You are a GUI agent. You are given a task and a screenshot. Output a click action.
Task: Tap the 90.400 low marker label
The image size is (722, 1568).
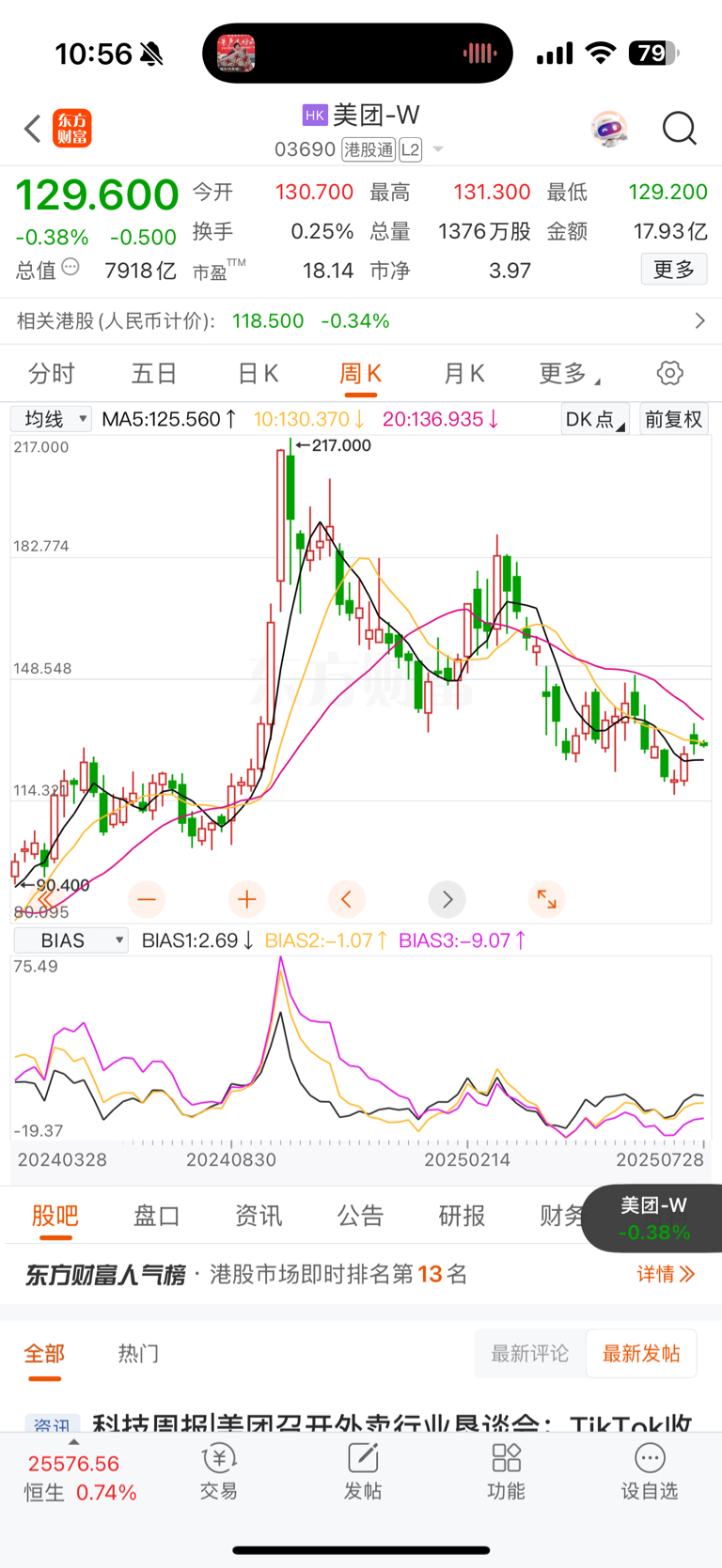[x=55, y=885]
